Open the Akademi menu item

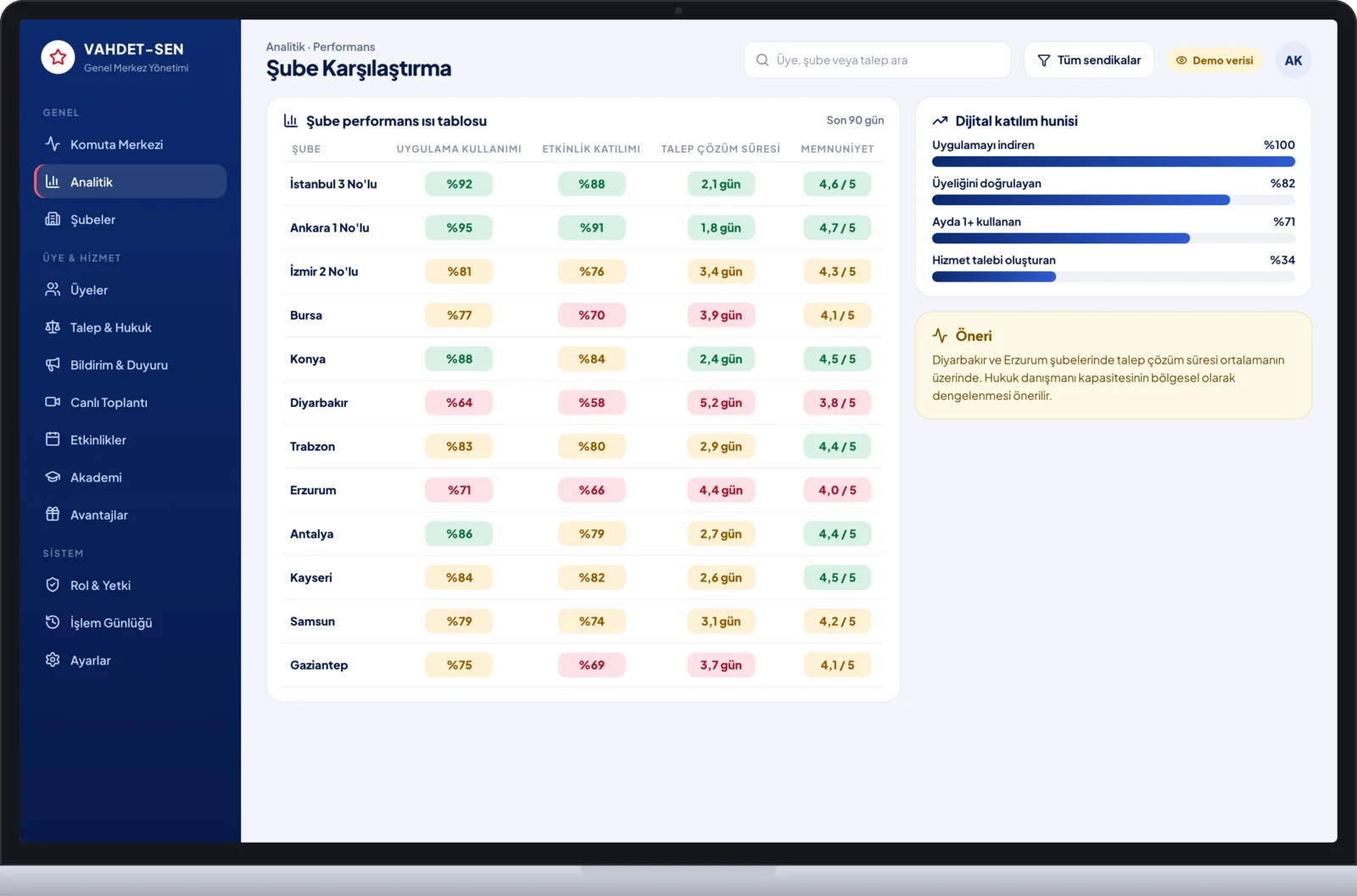coord(131,476)
